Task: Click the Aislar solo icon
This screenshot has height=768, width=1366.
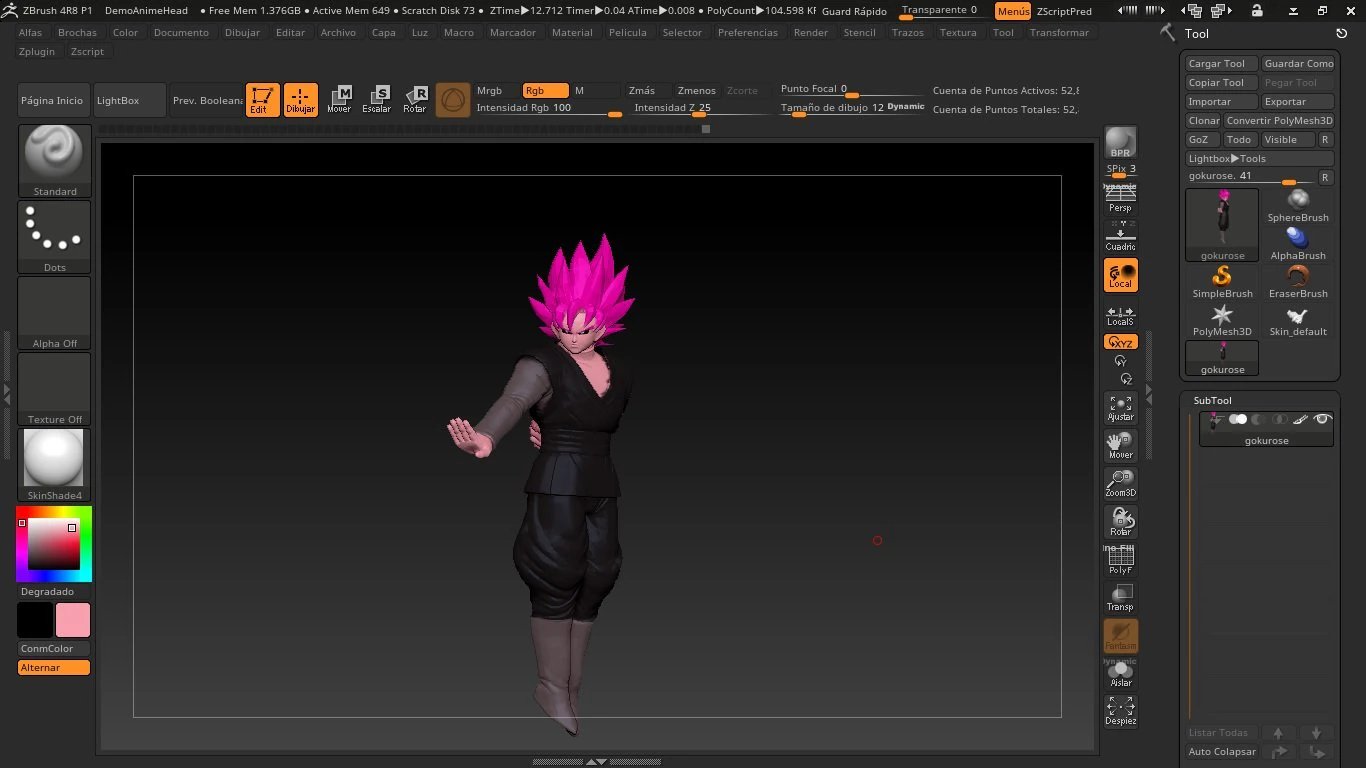Action: [1120, 674]
